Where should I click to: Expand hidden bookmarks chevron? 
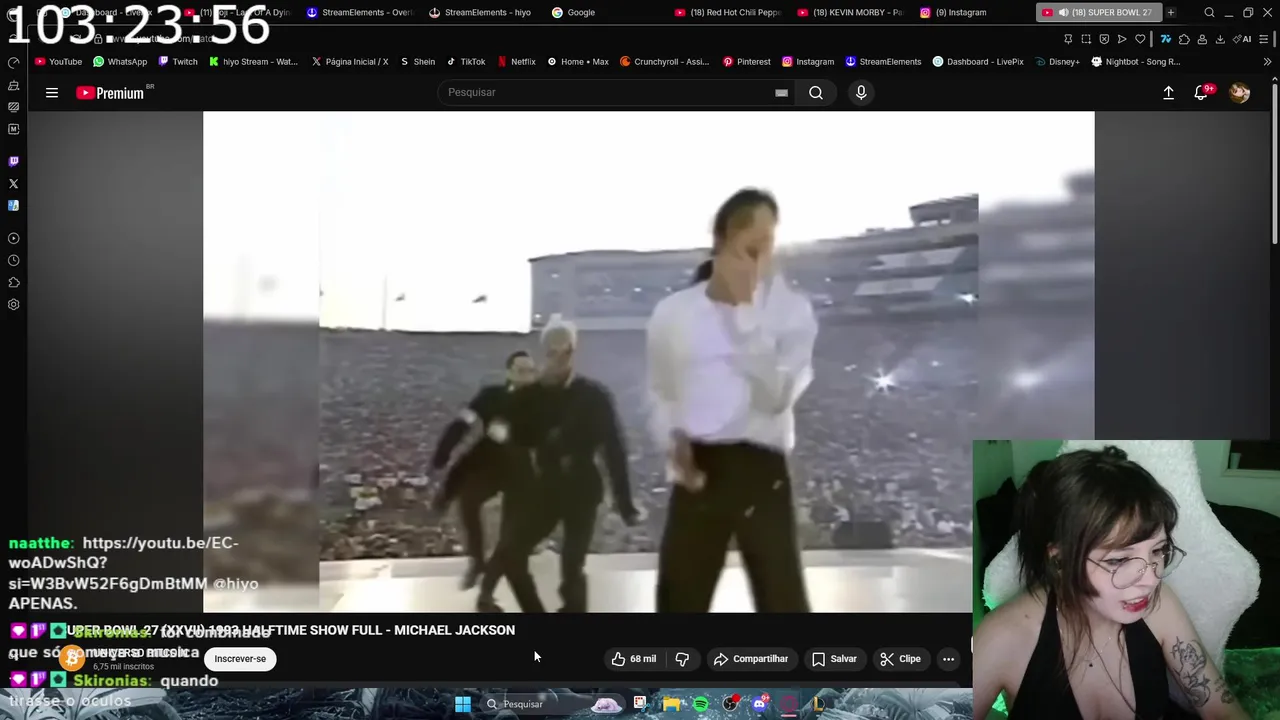click(1268, 62)
